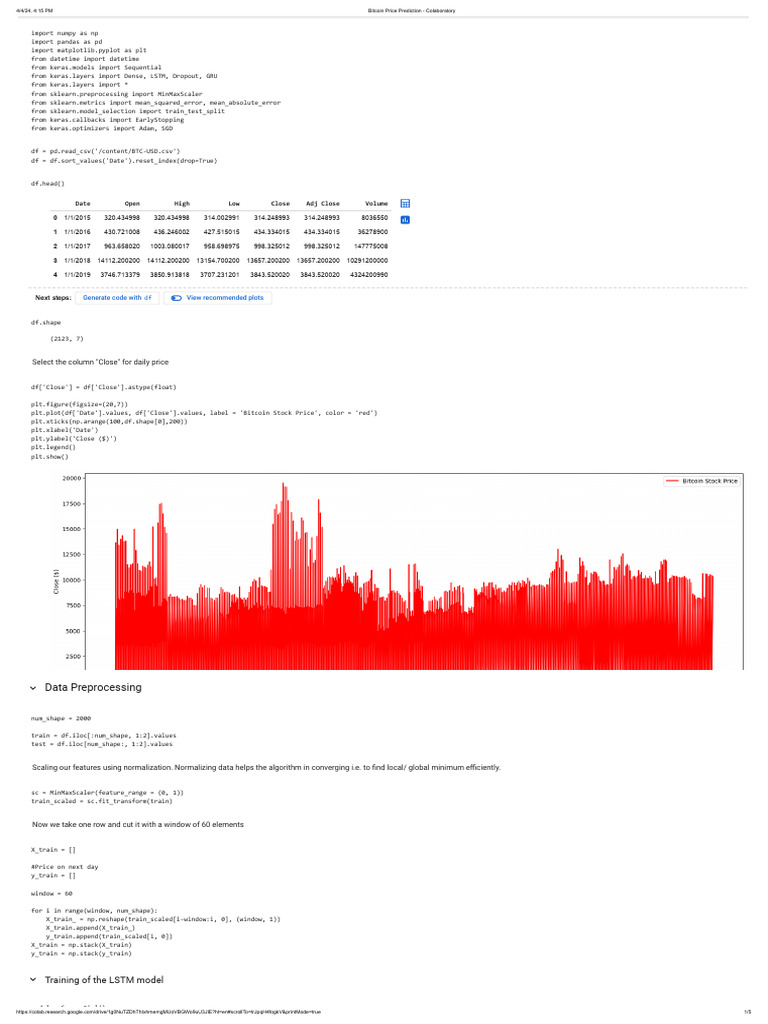
Task: Click the Low value '3707.231201'
Action: pos(219,275)
